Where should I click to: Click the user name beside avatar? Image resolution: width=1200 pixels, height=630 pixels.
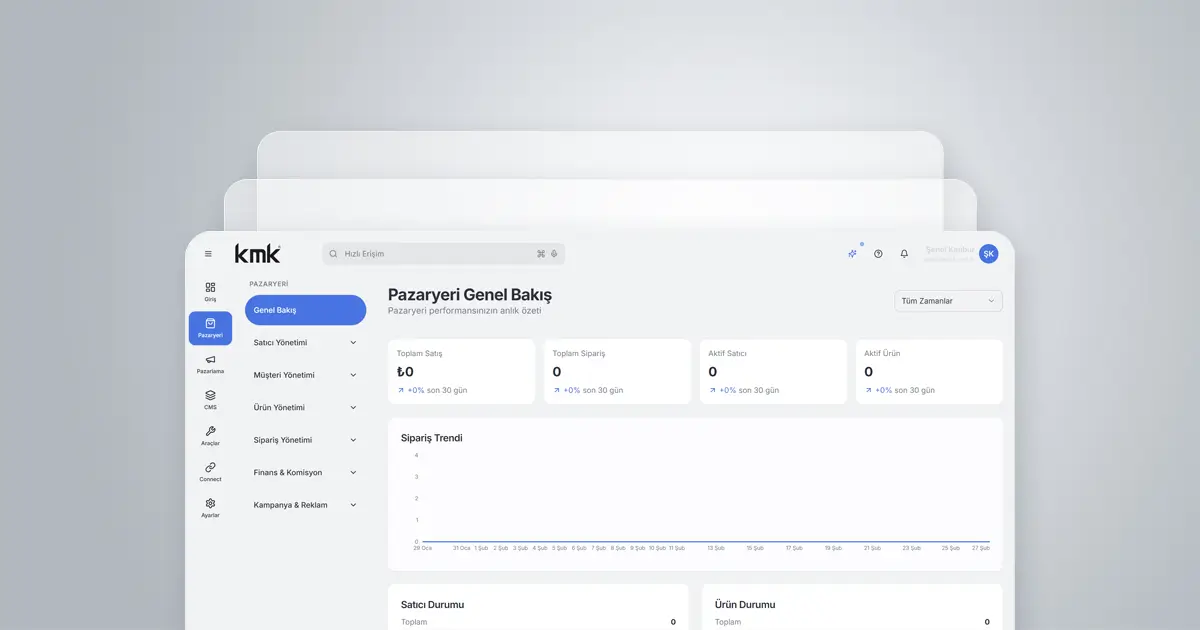coord(949,249)
